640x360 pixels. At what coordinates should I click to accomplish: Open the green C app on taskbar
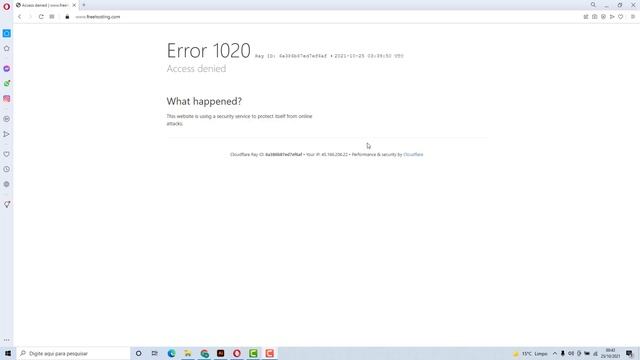(x=253, y=353)
